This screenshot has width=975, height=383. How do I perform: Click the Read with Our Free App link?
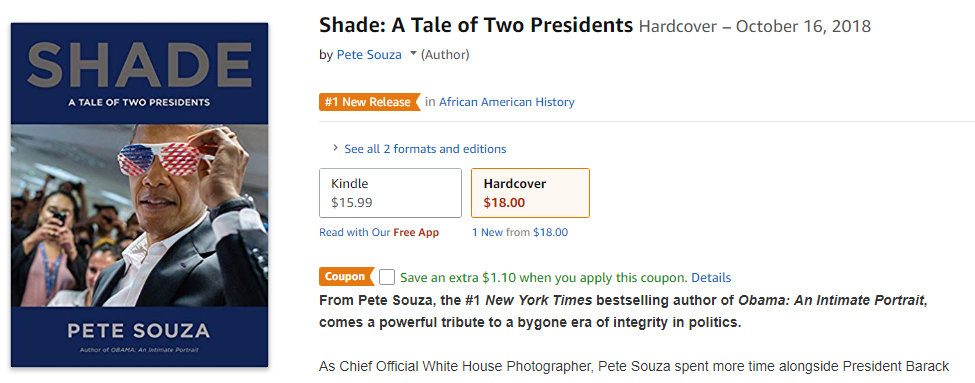point(379,233)
